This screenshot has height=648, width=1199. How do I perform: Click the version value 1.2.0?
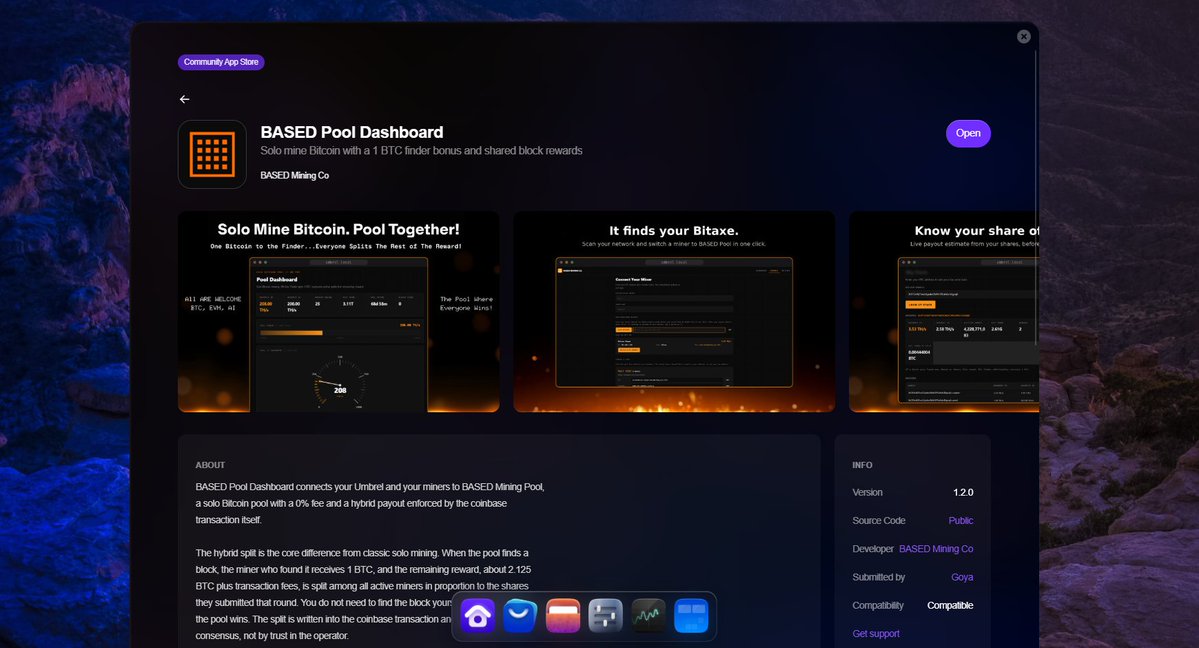pos(963,492)
